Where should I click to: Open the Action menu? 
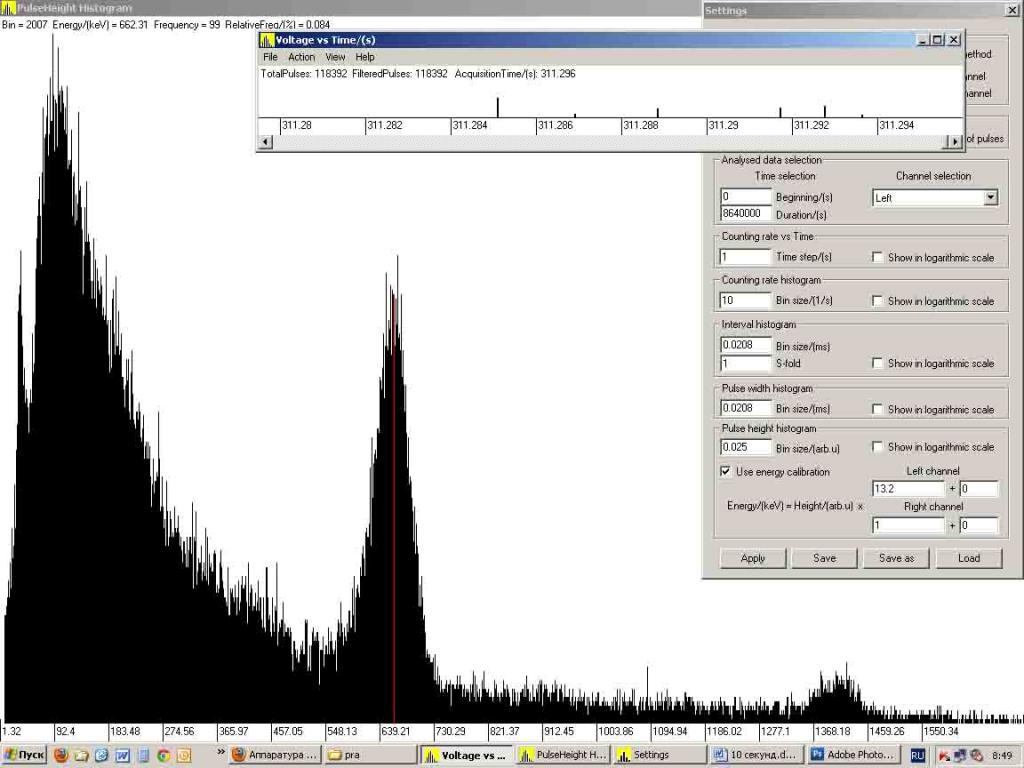click(301, 57)
